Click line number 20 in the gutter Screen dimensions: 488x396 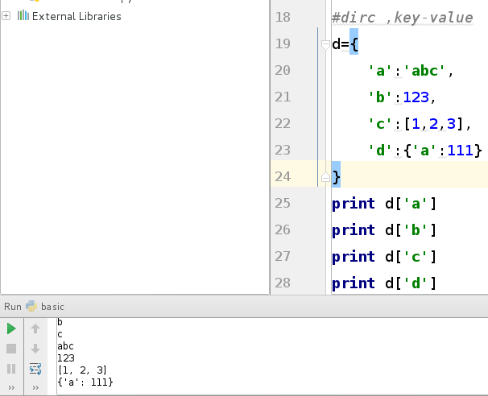[283, 70]
